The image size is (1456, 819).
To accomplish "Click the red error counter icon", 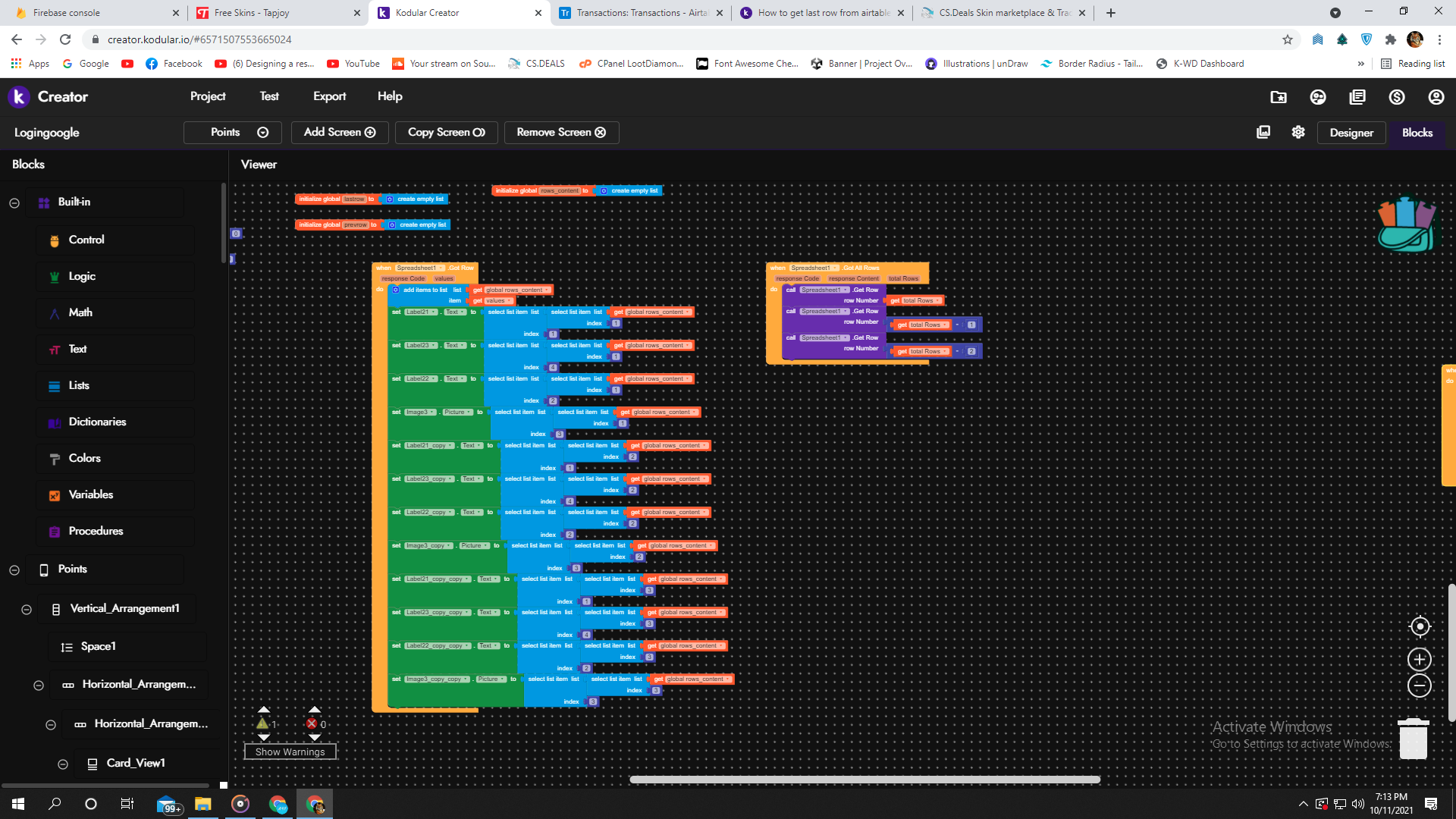I will click(x=312, y=723).
